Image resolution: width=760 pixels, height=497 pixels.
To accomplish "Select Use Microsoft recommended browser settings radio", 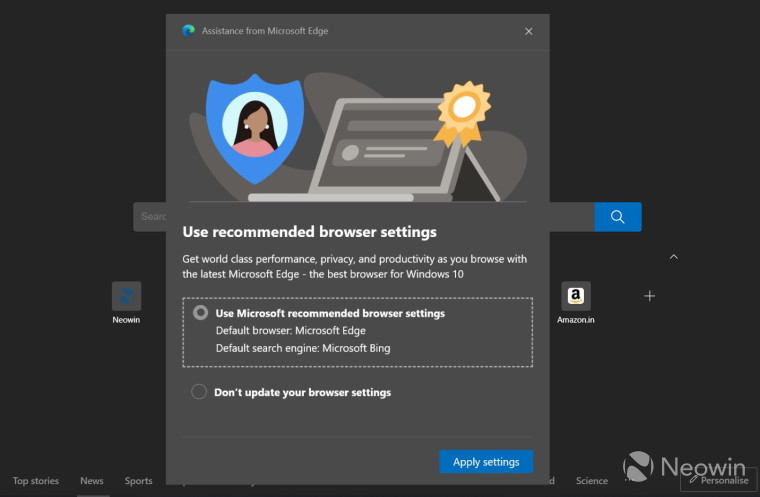I will [200, 313].
